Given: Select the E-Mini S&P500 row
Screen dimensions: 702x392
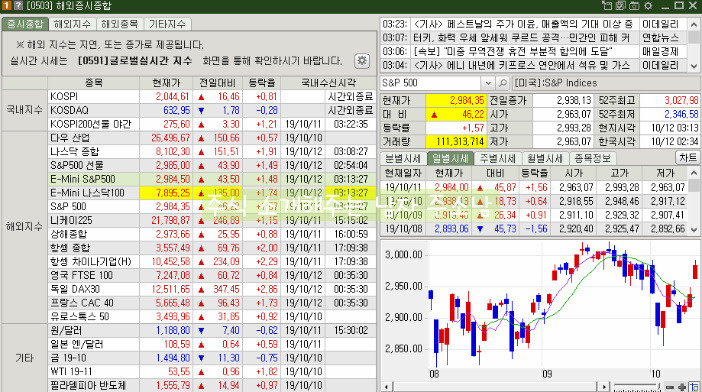Looking at the screenshot, I should [x=212, y=179].
